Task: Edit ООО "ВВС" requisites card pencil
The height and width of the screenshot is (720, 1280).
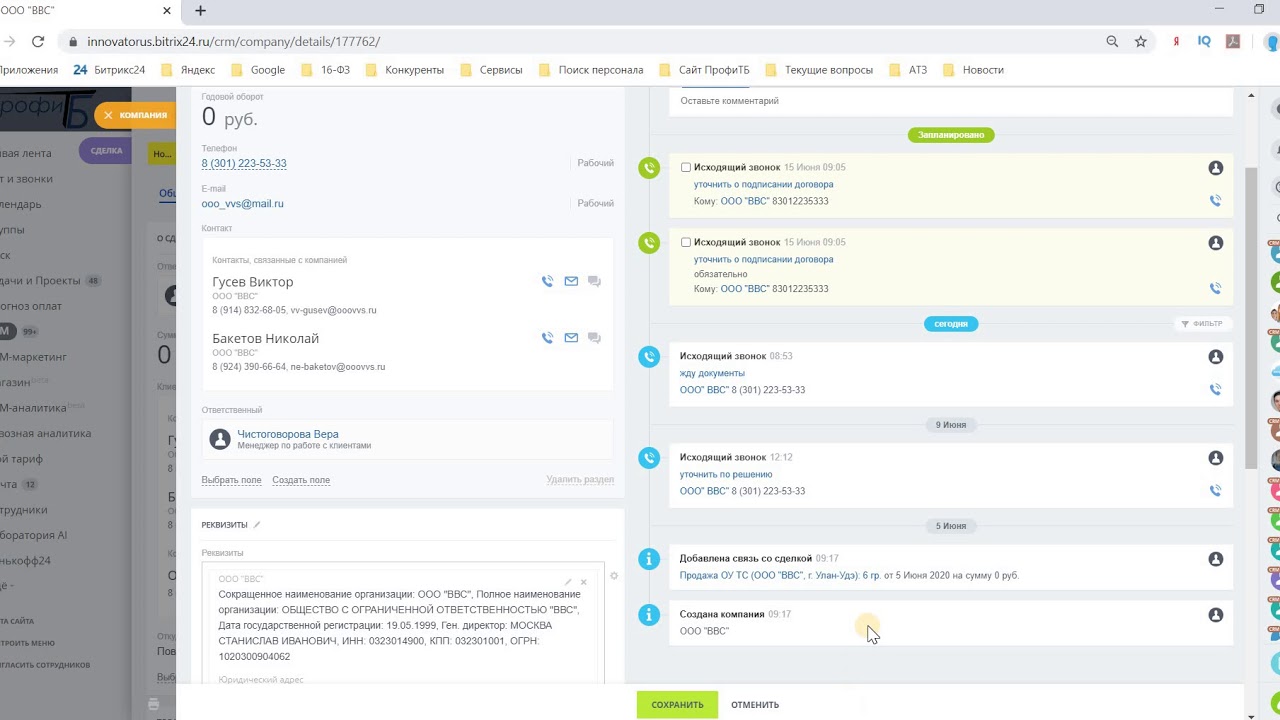Action: [568, 581]
